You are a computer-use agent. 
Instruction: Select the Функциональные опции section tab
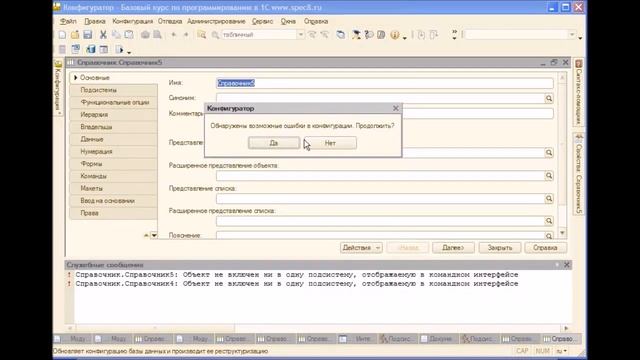[x=113, y=102]
